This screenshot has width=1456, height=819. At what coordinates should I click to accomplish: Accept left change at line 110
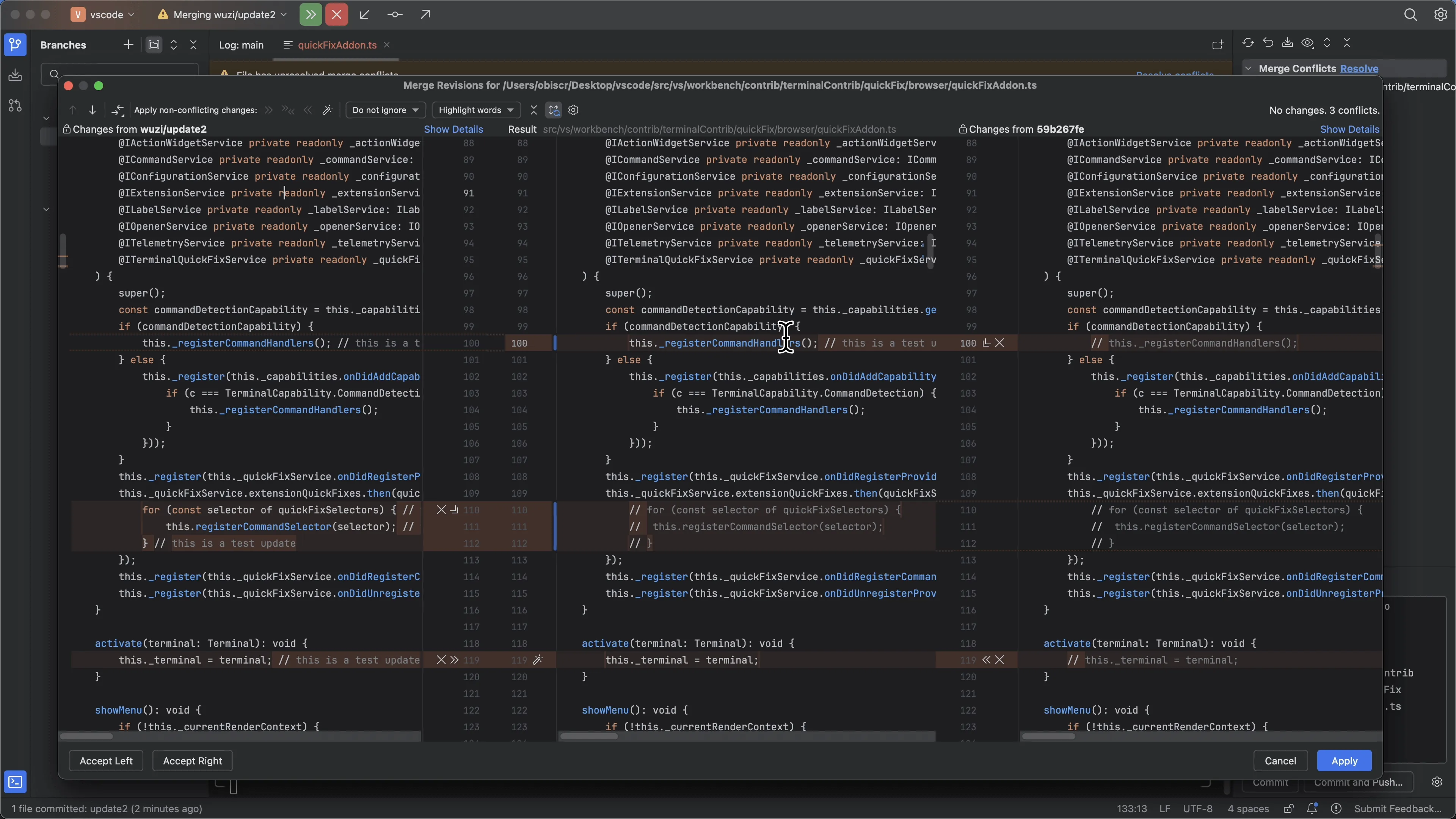pos(454,510)
